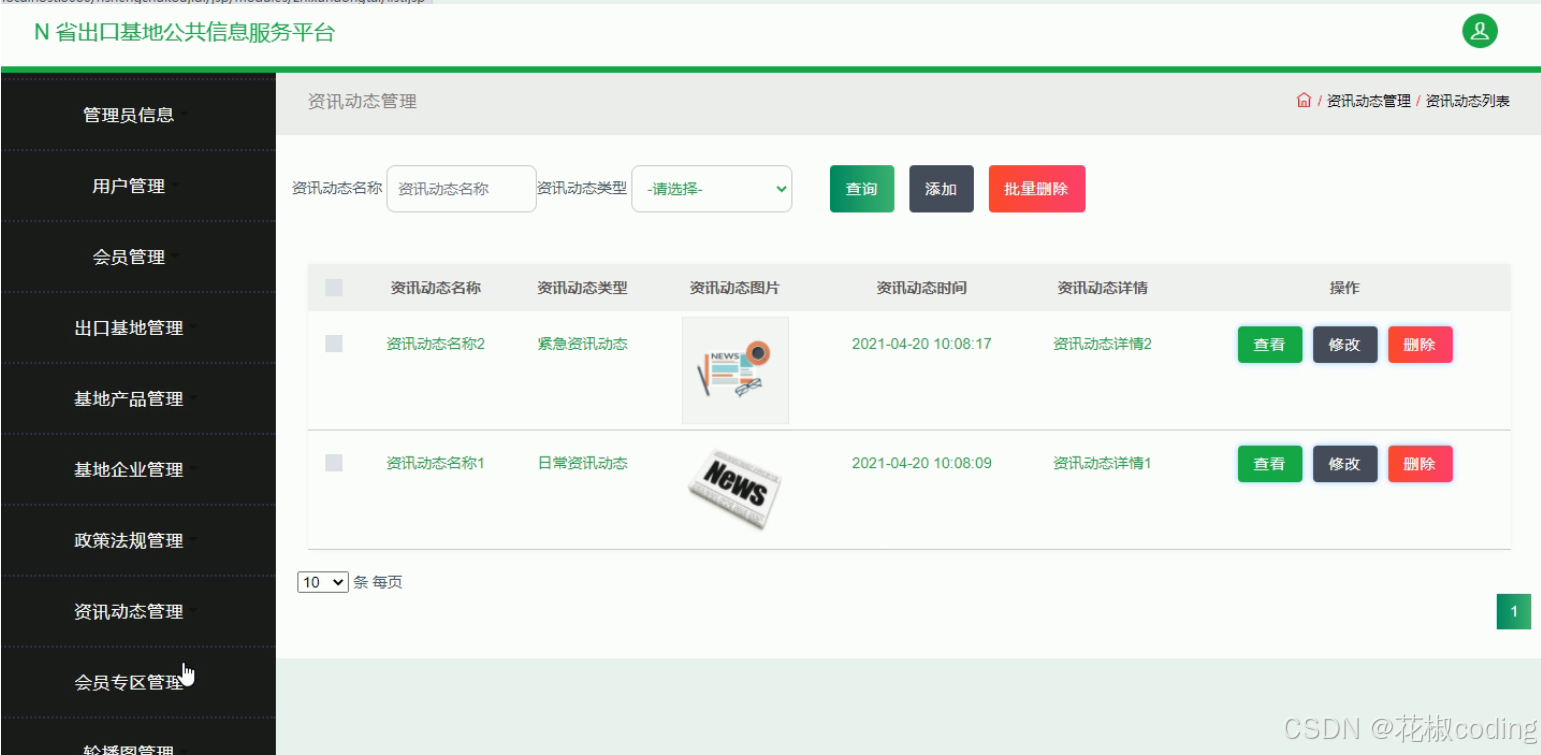
Task: Open the 资讯动态类型 dropdown
Action: tap(711, 188)
